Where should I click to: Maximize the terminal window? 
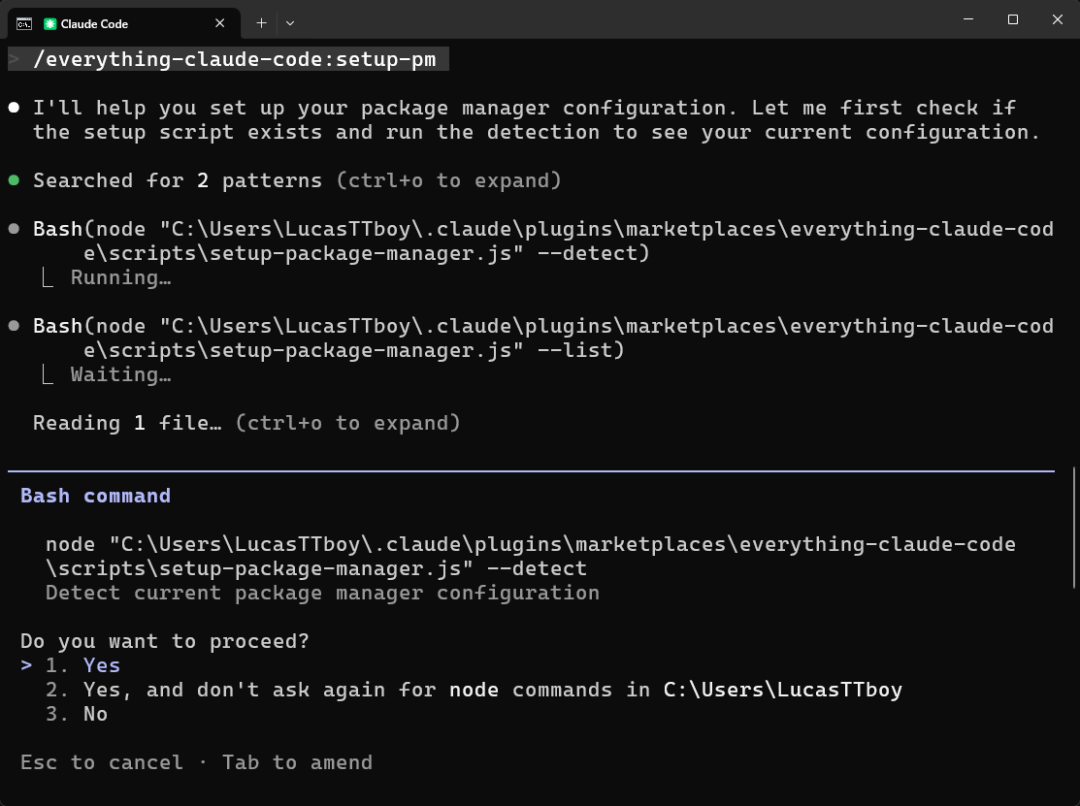pos(1012,20)
